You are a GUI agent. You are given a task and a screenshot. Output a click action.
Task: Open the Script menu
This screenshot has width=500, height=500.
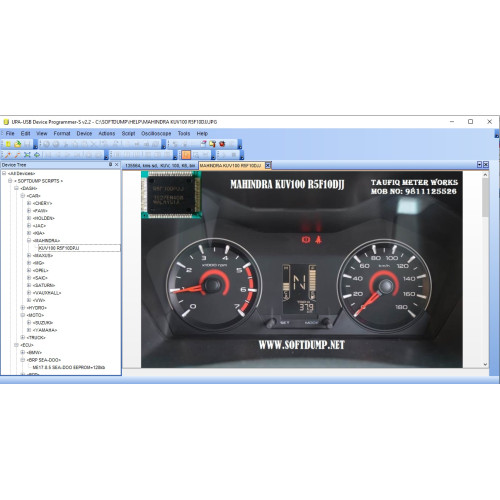(128, 133)
